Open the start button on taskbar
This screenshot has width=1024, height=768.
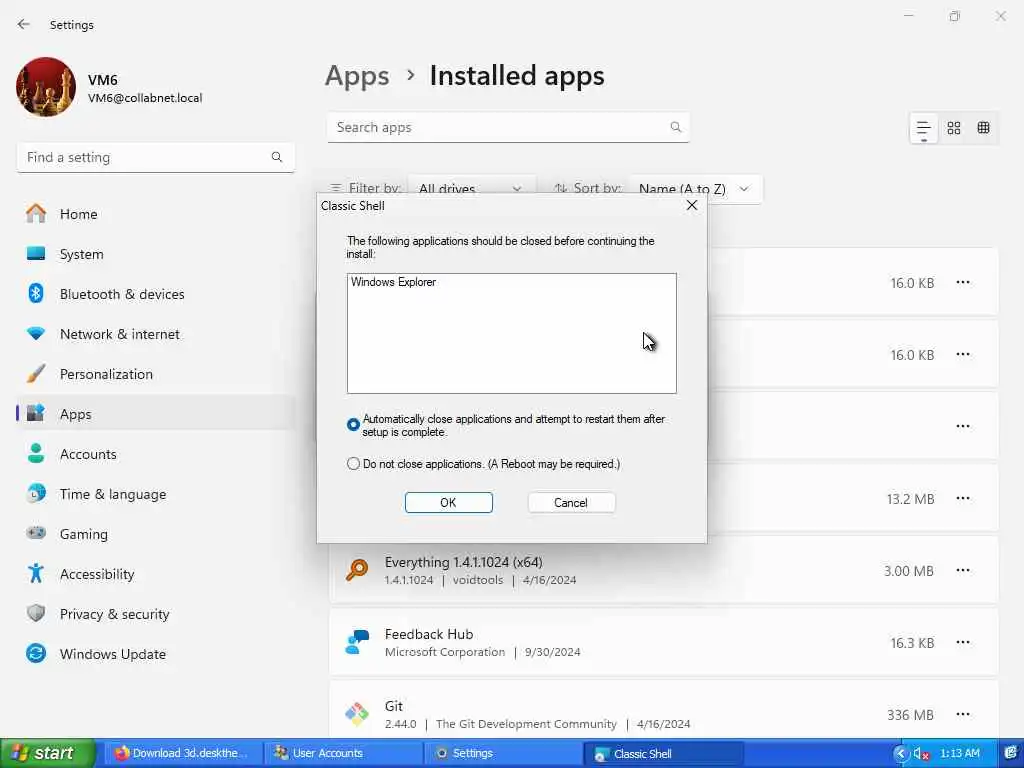47,753
